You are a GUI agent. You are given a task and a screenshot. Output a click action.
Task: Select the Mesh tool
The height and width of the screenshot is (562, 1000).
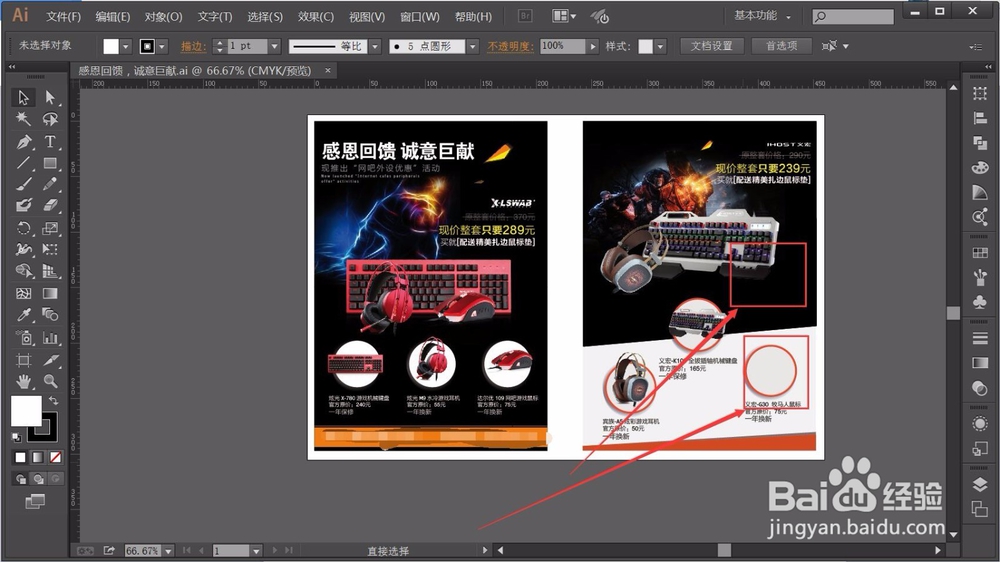coord(24,293)
